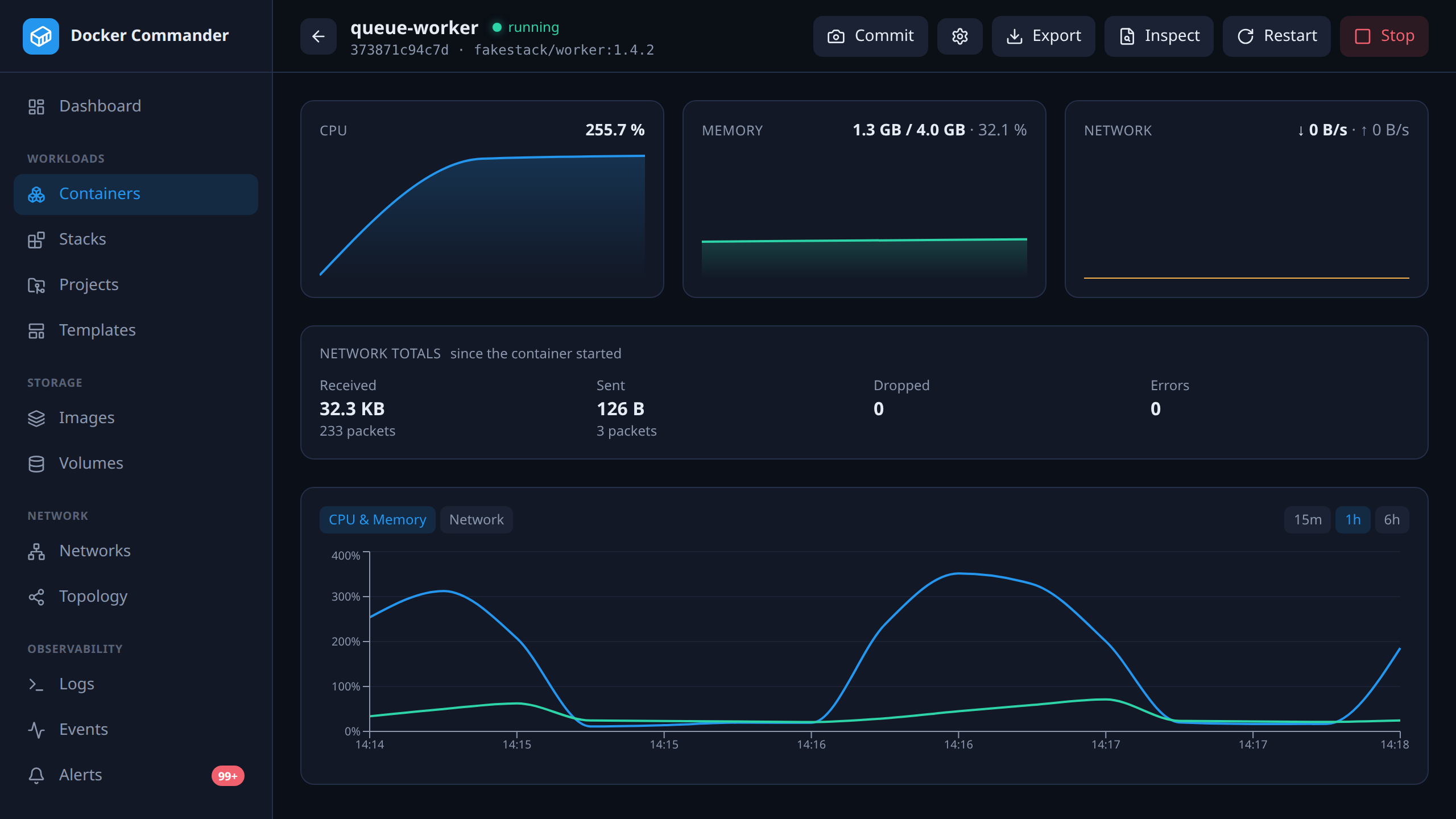1456x819 pixels.
Task: Open the Dashboard page
Action: 136,107
